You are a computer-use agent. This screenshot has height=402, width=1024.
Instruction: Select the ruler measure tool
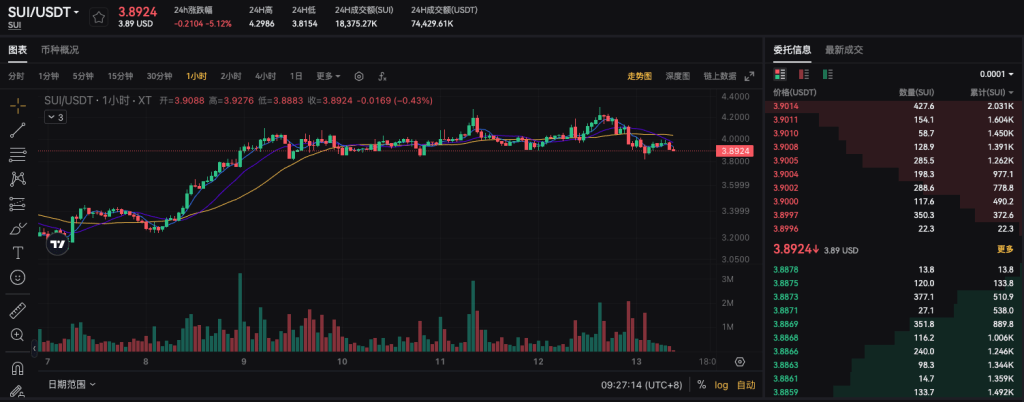(x=18, y=311)
